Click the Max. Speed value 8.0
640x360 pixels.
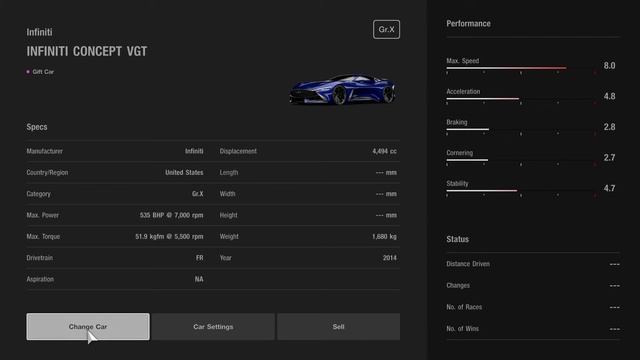click(x=609, y=66)
